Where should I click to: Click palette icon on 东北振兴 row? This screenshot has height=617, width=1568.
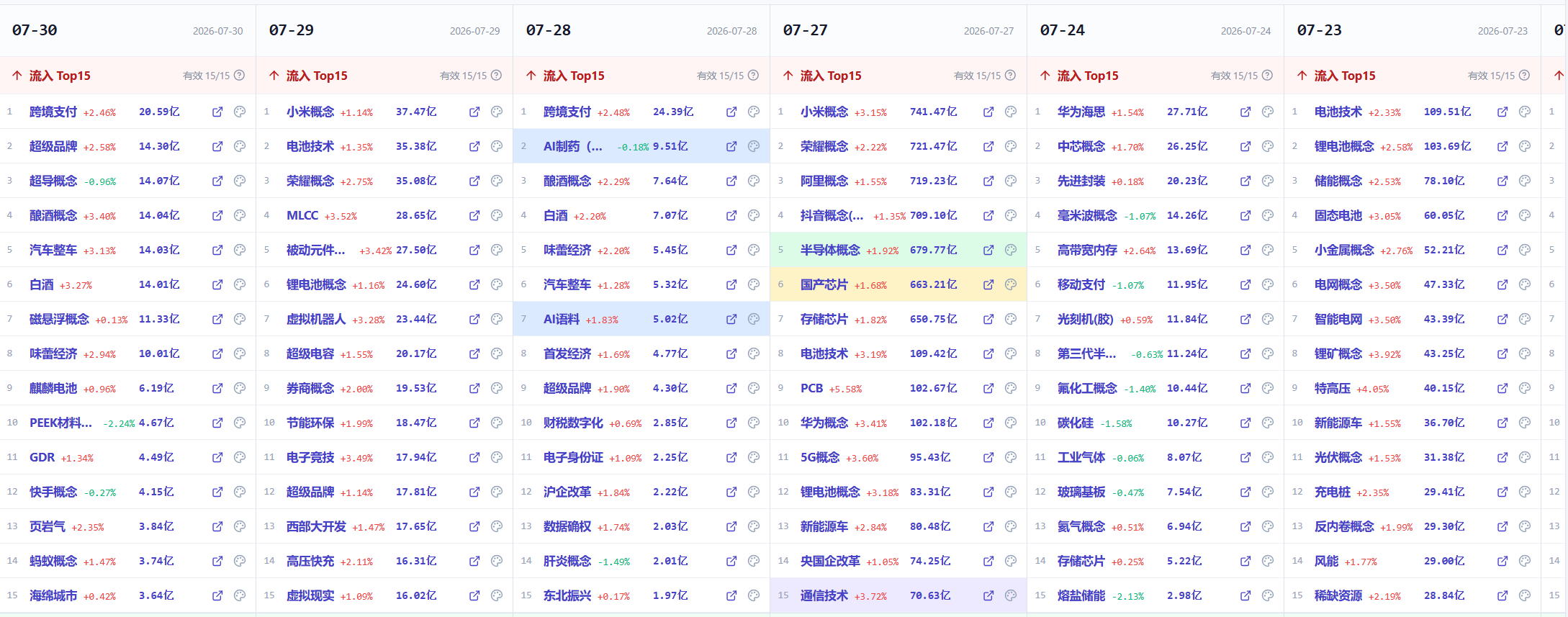click(x=754, y=595)
